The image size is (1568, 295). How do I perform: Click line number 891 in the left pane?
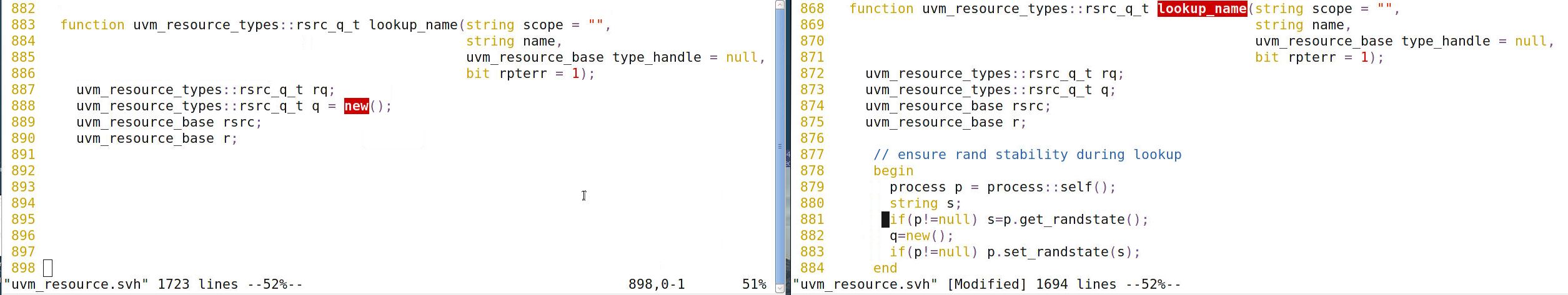click(23, 155)
